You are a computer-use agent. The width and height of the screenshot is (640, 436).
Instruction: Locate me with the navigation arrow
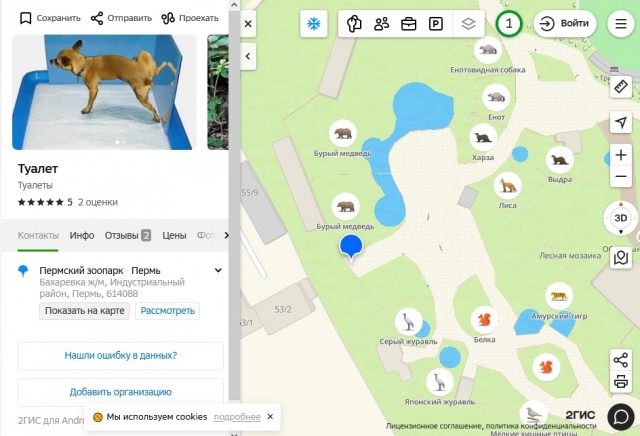pos(621,122)
